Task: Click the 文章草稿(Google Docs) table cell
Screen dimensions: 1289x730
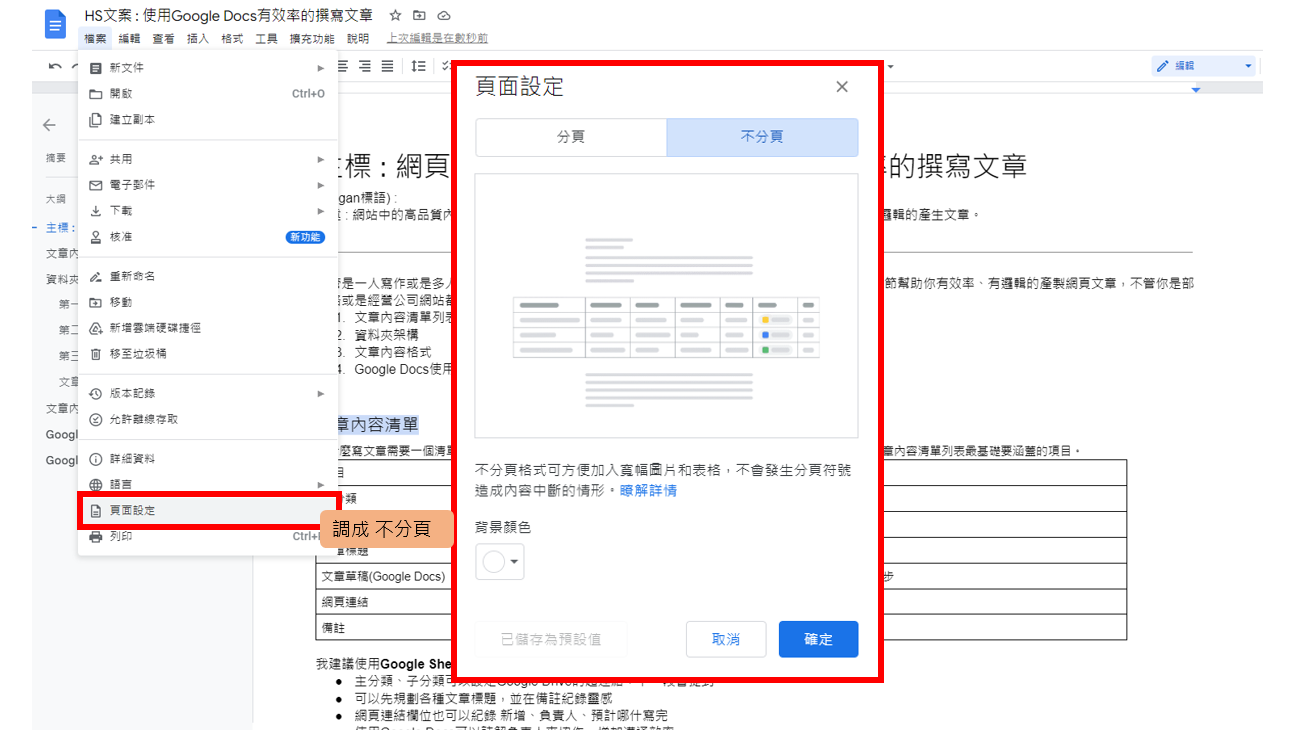Action: [383, 576]
